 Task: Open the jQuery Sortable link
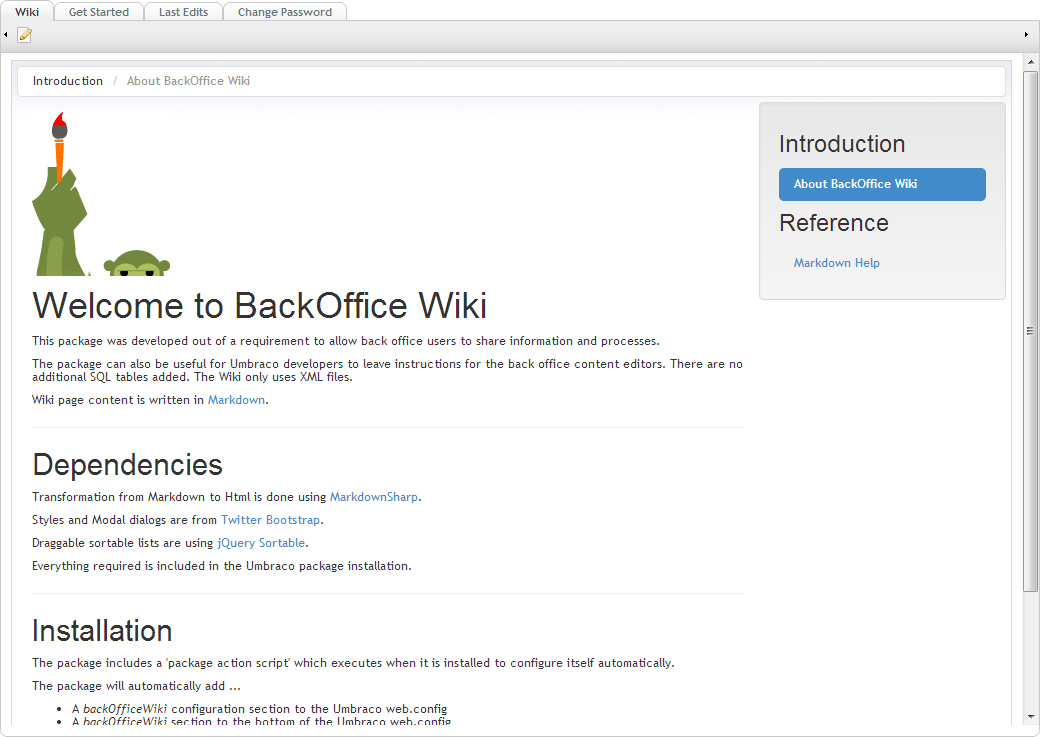point(261,543)
